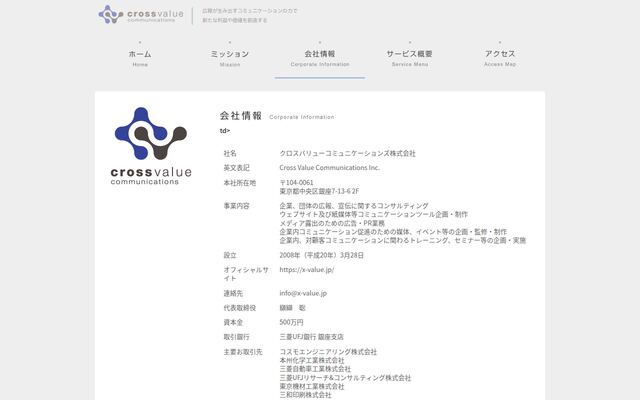
Task: Click the client 本州化学工業株式会社
Action: (312, 360)
